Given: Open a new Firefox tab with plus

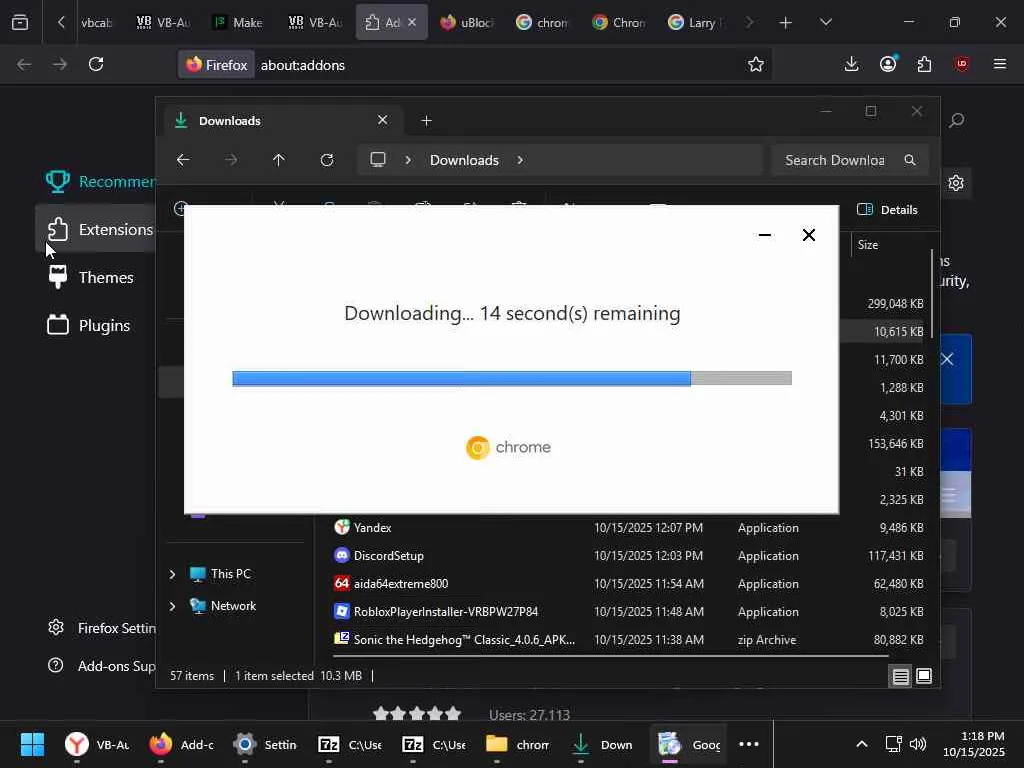Looking at the screenshot, I should 786,23.
